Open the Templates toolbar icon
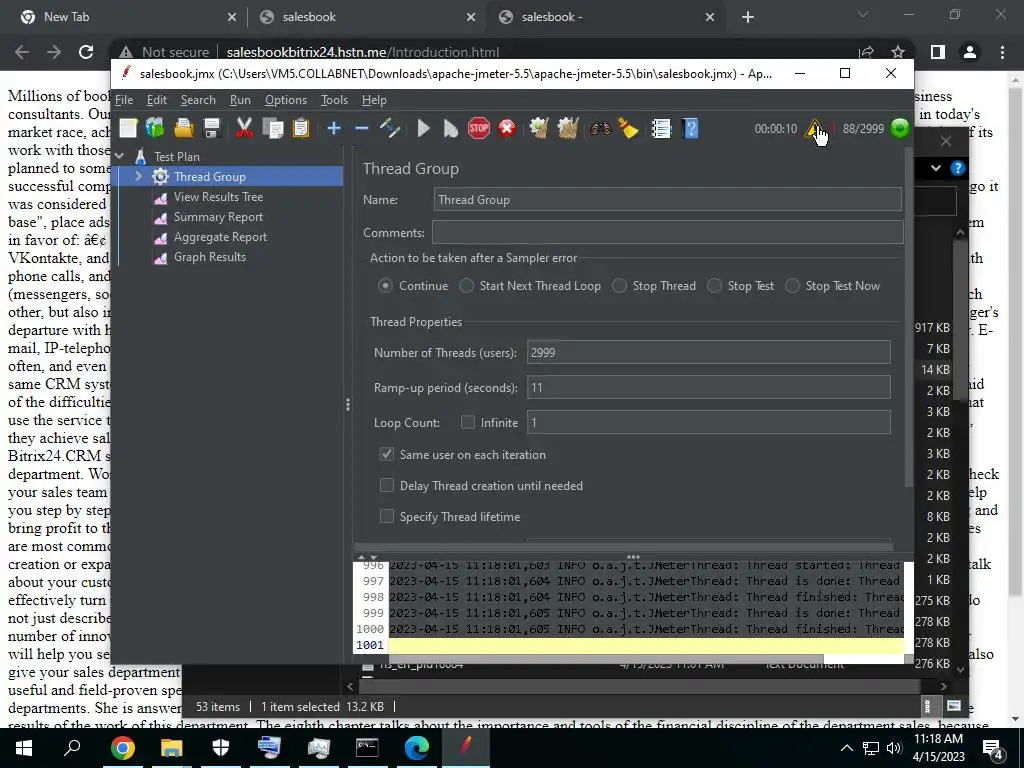The image size is (1024, 768). click(x=155, y=128)
